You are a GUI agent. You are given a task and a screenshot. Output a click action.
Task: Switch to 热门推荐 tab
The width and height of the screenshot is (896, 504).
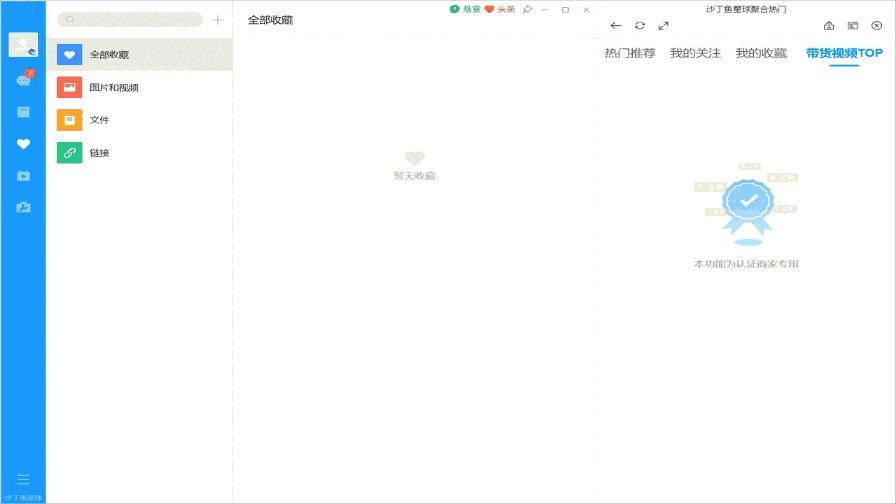[630, 53]
